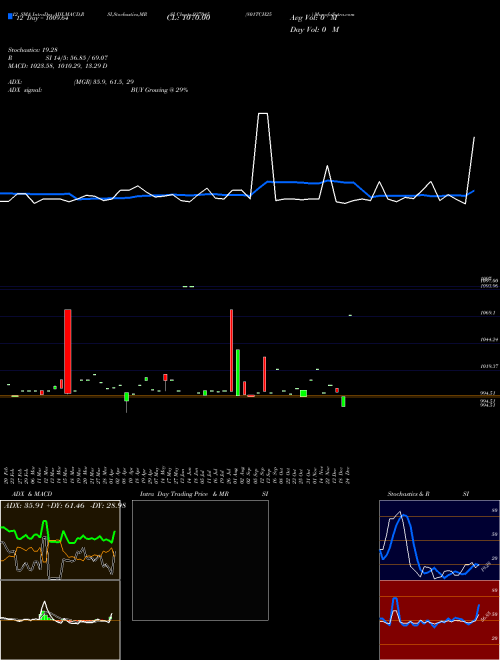
Task: Click the 1069.1 price axis label
Action: [487, 313]
